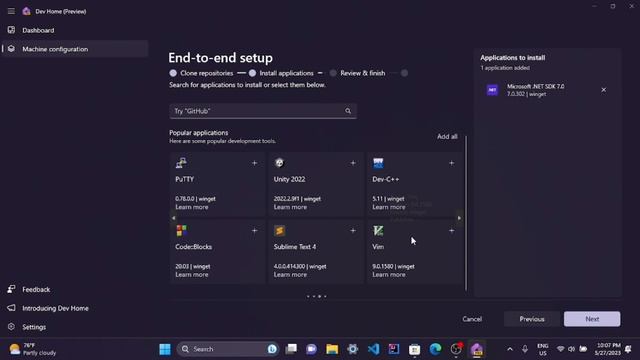Add Unity 2022 to install list
The image size is (640, 360).
[353, 163]
